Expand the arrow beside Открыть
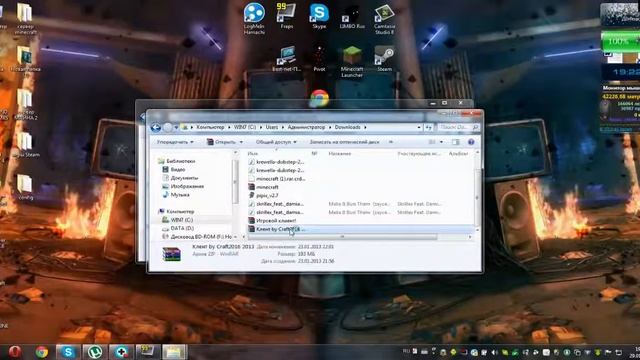The height and width of the screenshot is (360, 640). click(241, 142)
